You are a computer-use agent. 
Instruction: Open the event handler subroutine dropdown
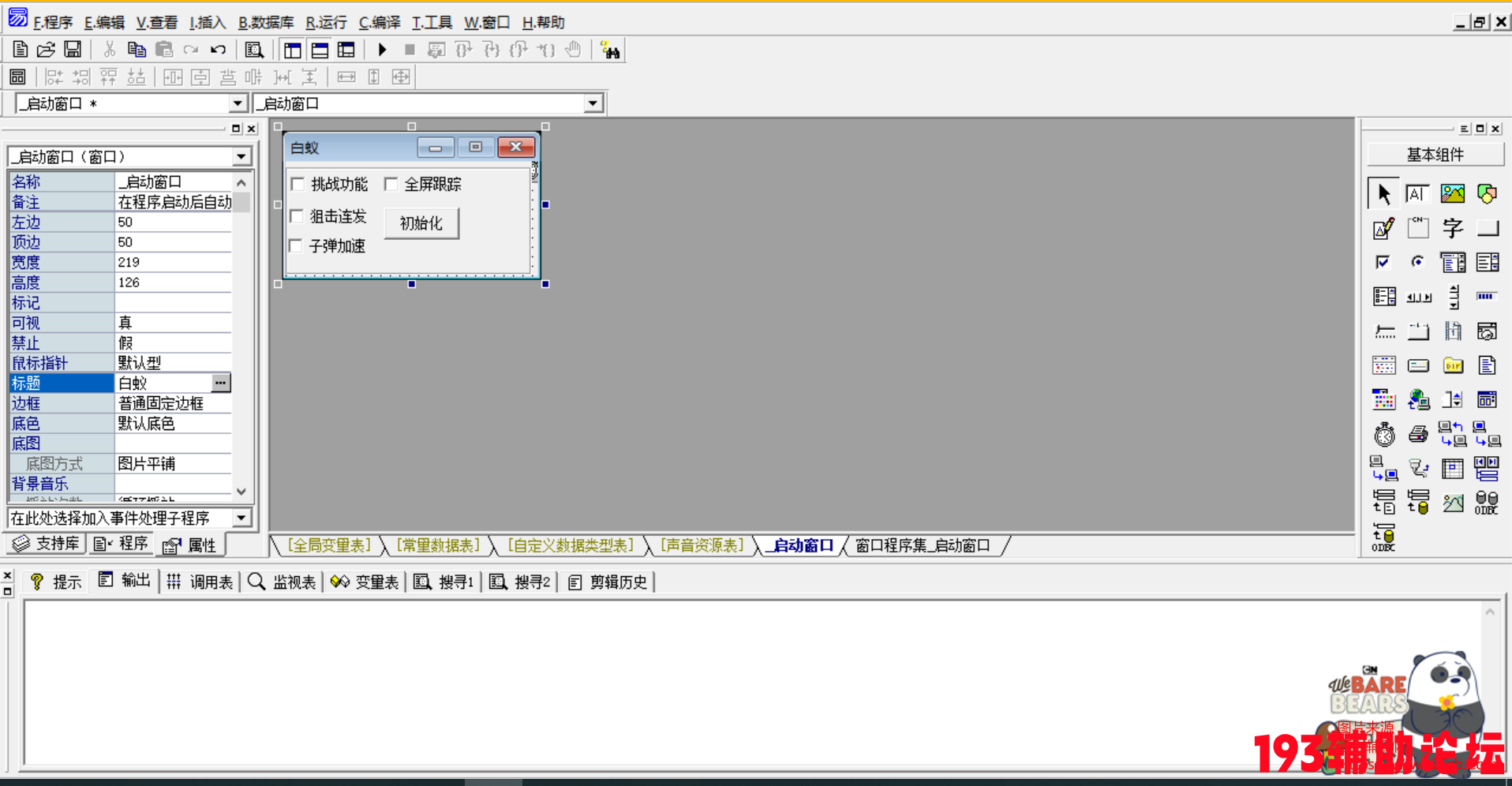coord(241,518)
